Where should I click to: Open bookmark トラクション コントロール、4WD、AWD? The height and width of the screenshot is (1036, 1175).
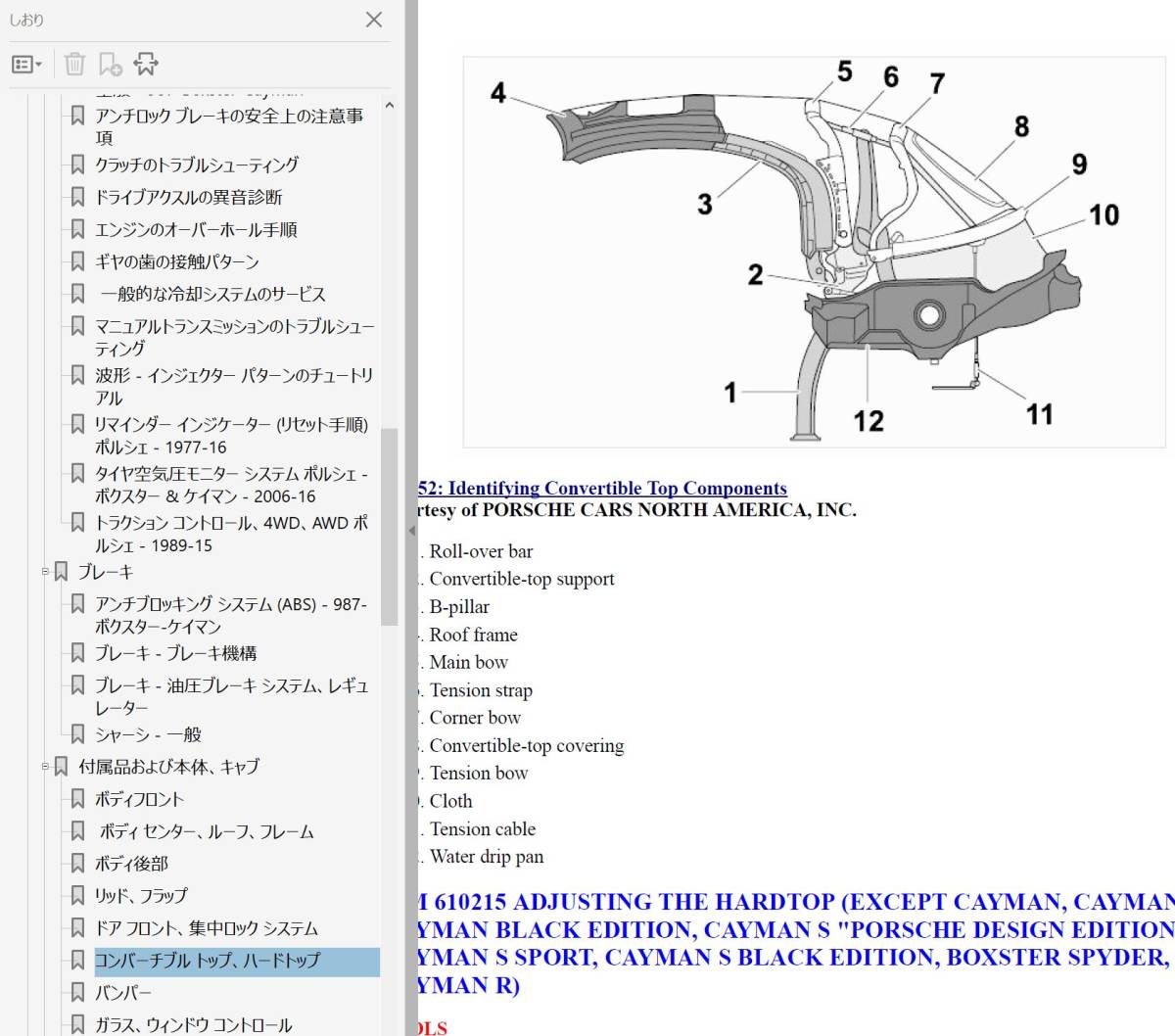pyautogui.click(x=232, y=534)
